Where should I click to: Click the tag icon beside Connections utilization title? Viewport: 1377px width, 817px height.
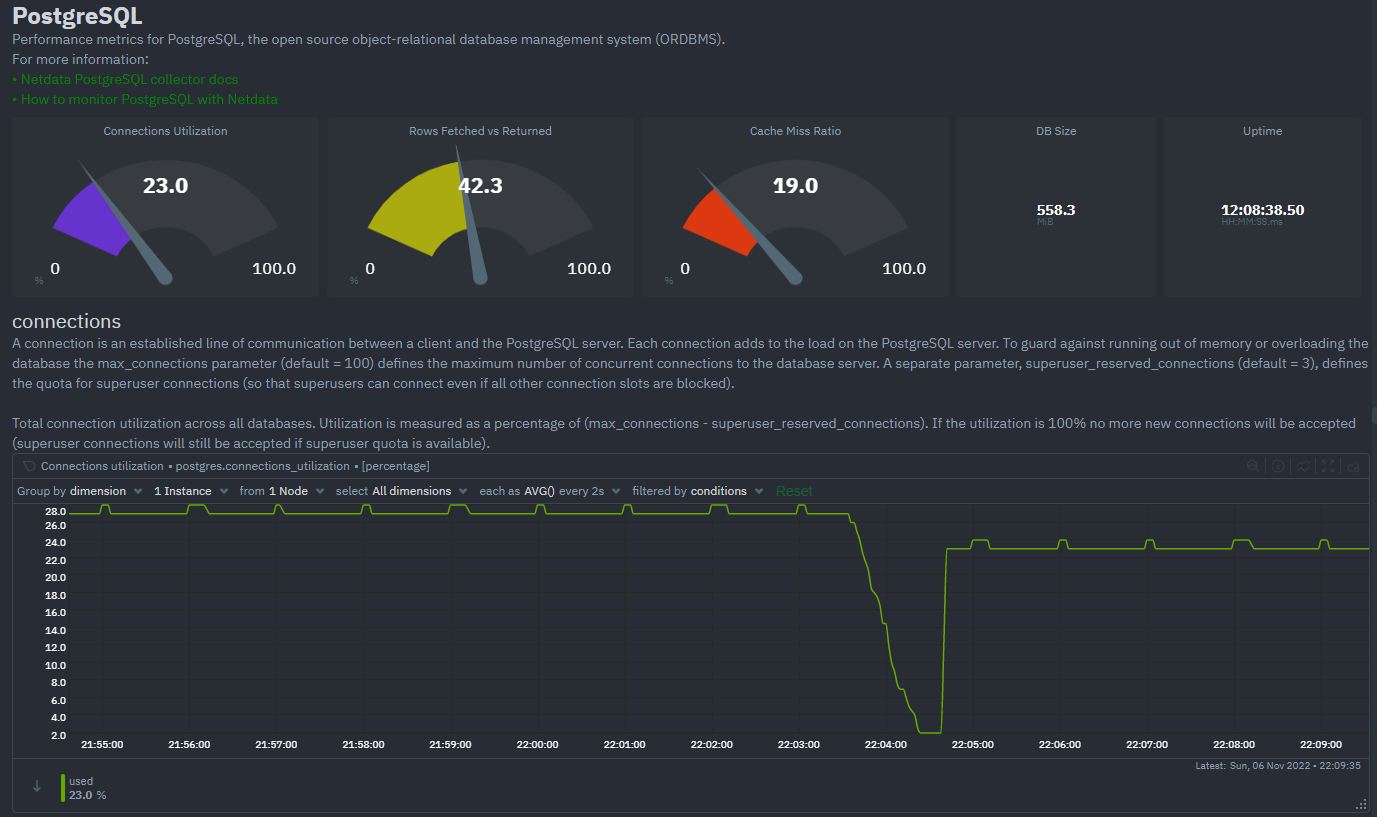[x=29, y=466]
